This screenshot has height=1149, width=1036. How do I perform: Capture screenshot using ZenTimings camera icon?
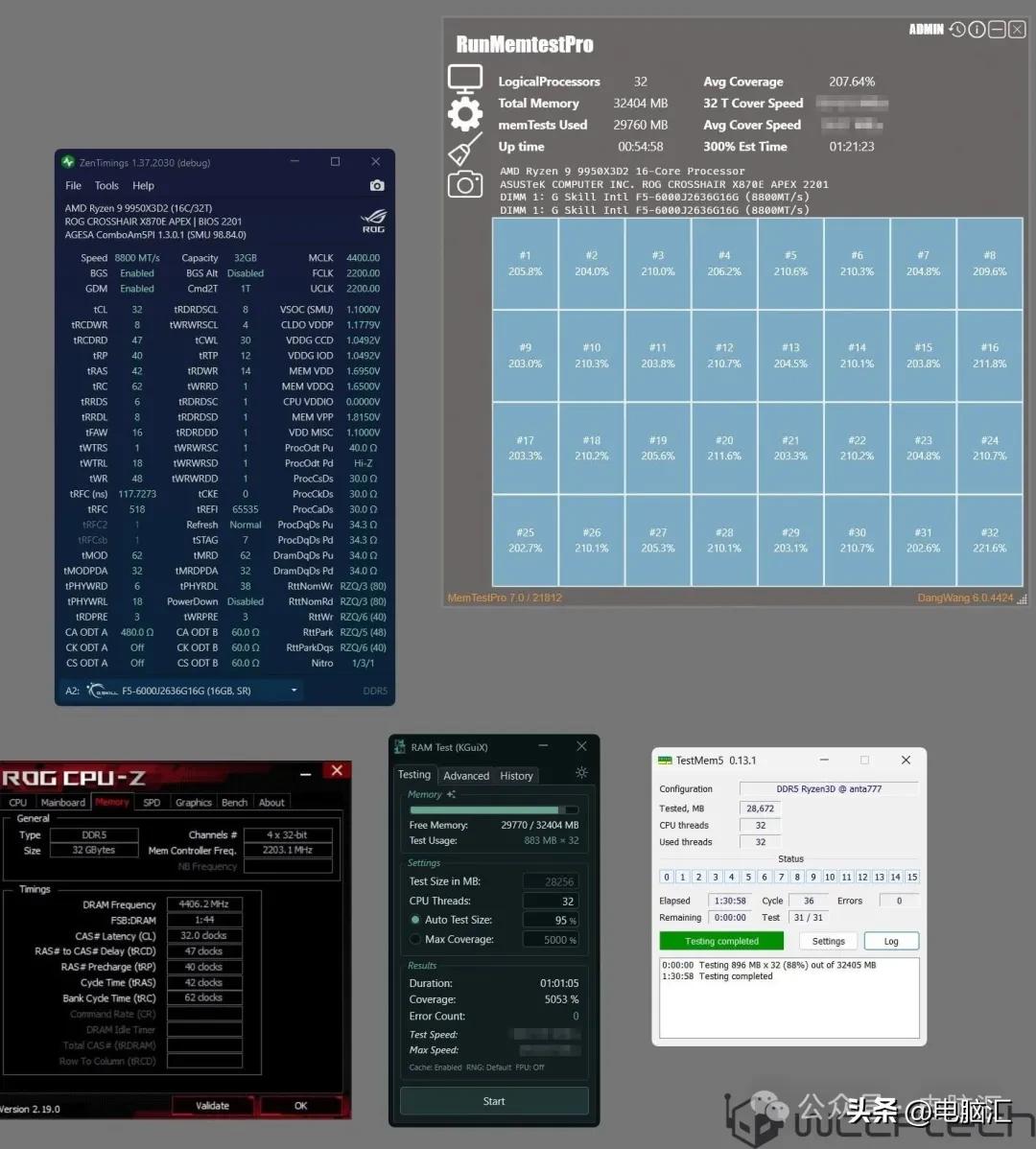click(x=376, y=185)
